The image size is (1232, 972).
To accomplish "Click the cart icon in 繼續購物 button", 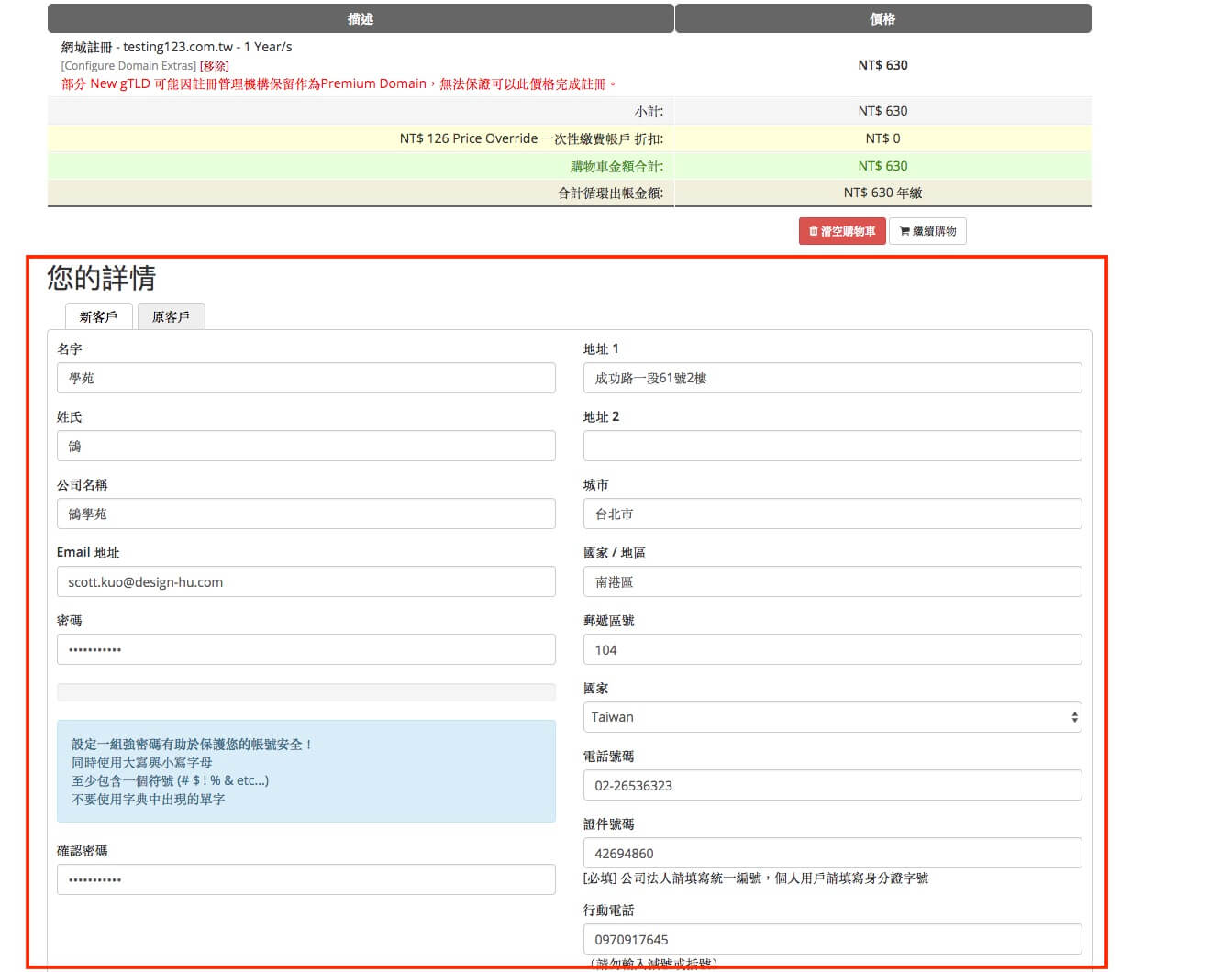I will tap(905, 231).
